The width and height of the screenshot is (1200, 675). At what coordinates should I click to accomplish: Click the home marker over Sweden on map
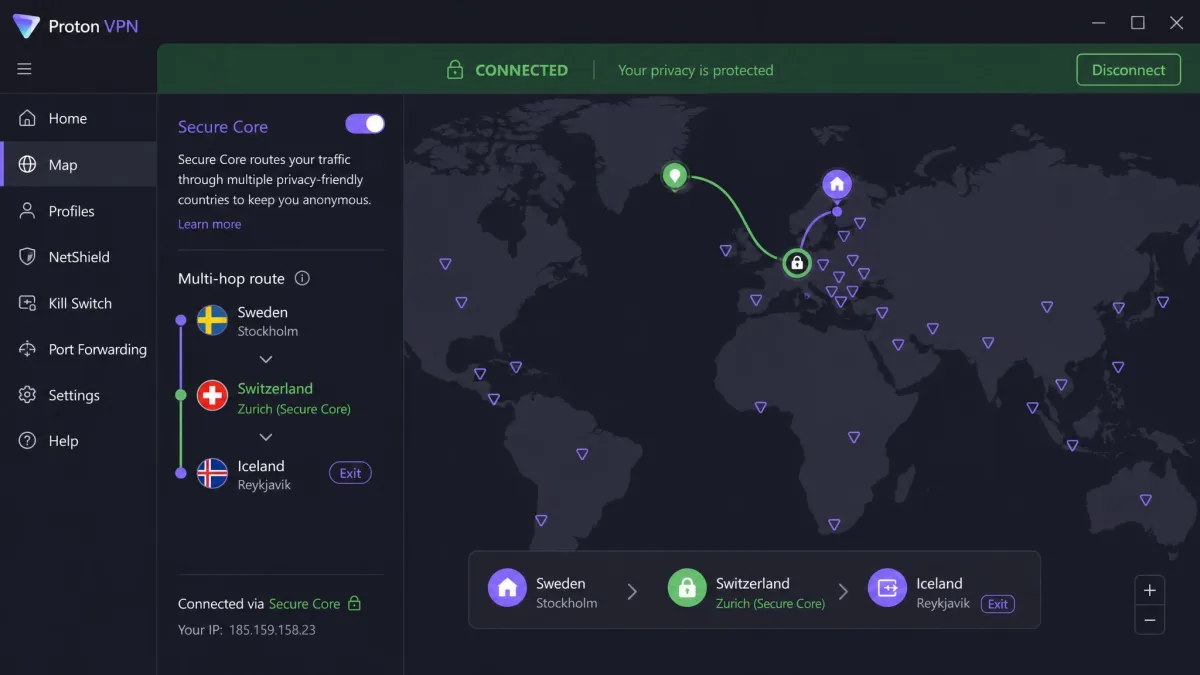click(x=837, y=184)
